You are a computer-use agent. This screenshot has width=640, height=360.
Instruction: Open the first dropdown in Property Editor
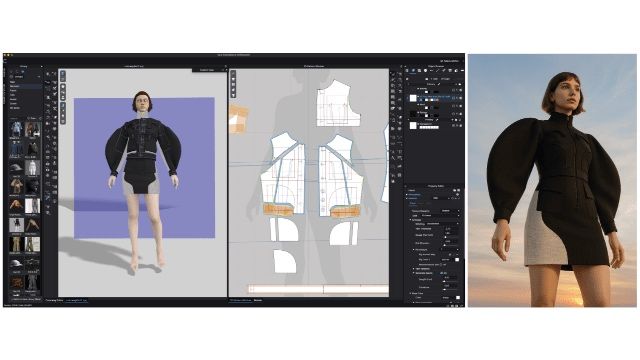coord(450,211)
